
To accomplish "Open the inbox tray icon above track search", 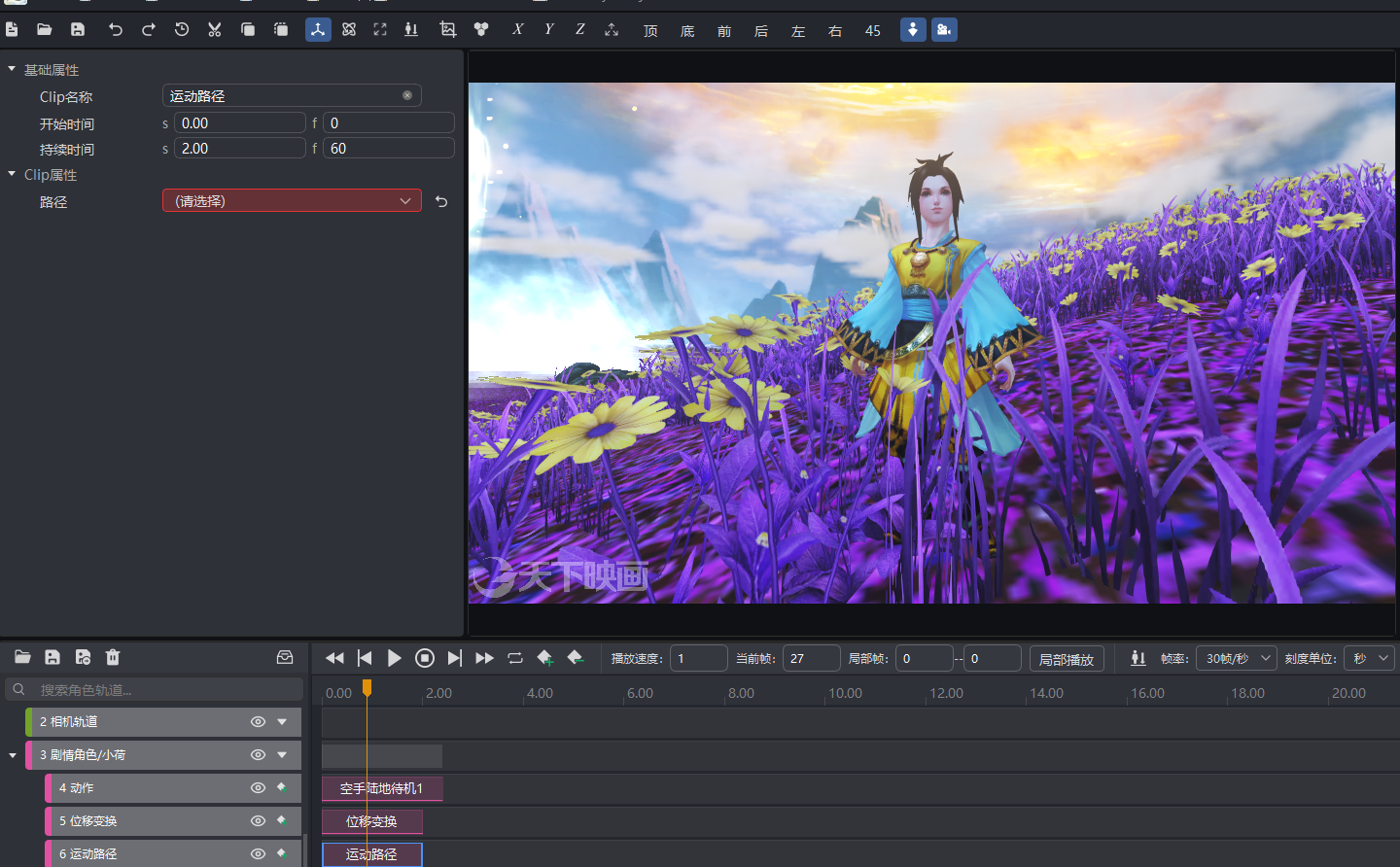I will [x=285, y=657].
